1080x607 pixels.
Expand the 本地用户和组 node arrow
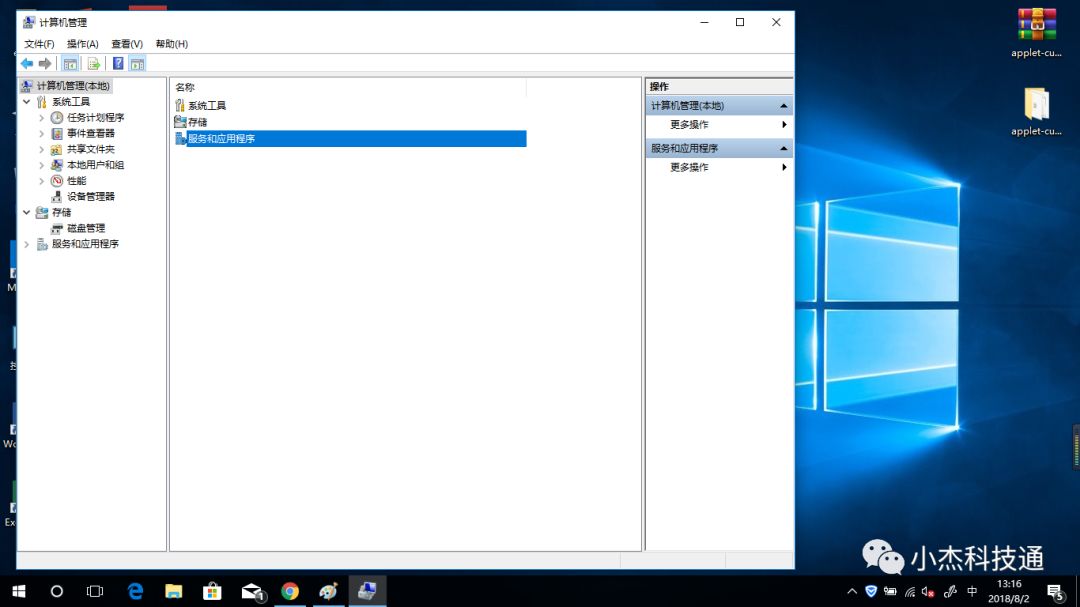click(41, 165)
